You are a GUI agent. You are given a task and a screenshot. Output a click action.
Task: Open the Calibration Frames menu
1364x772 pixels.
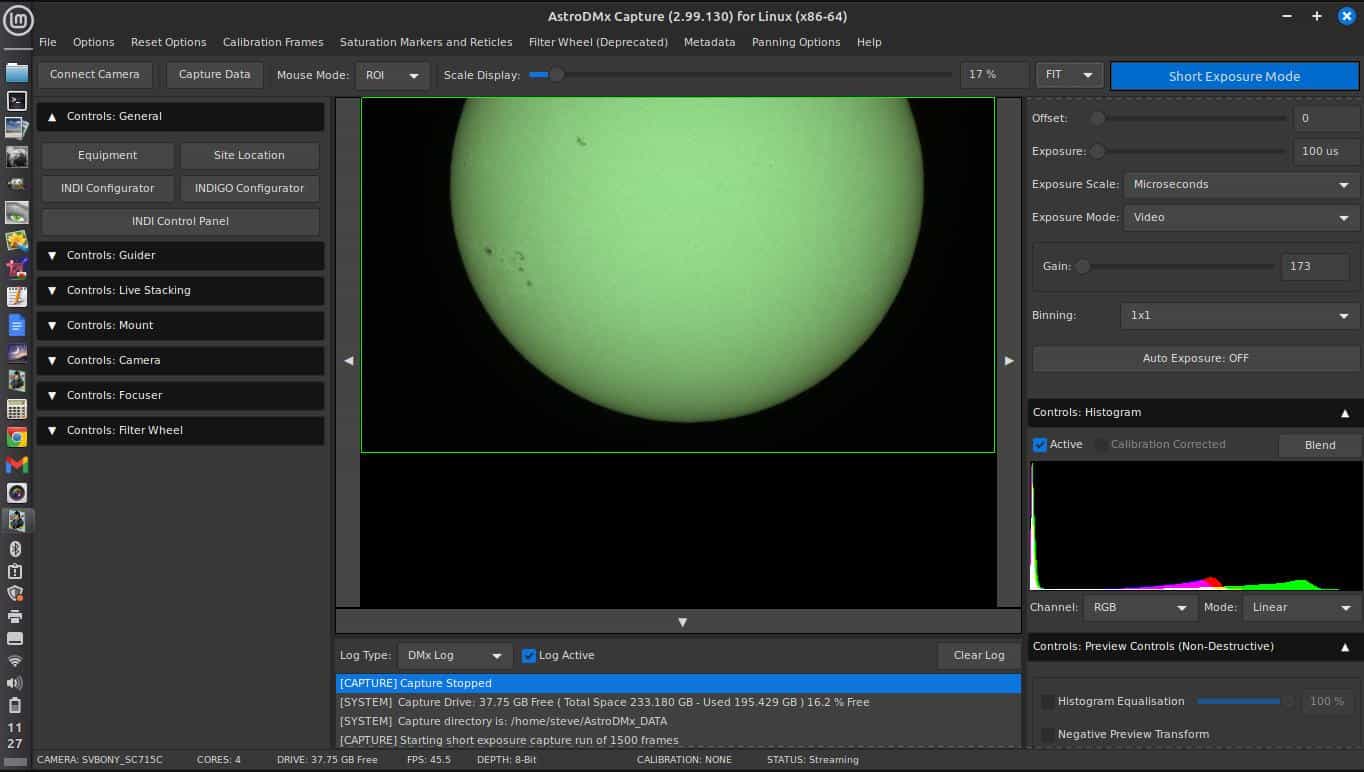273,42
